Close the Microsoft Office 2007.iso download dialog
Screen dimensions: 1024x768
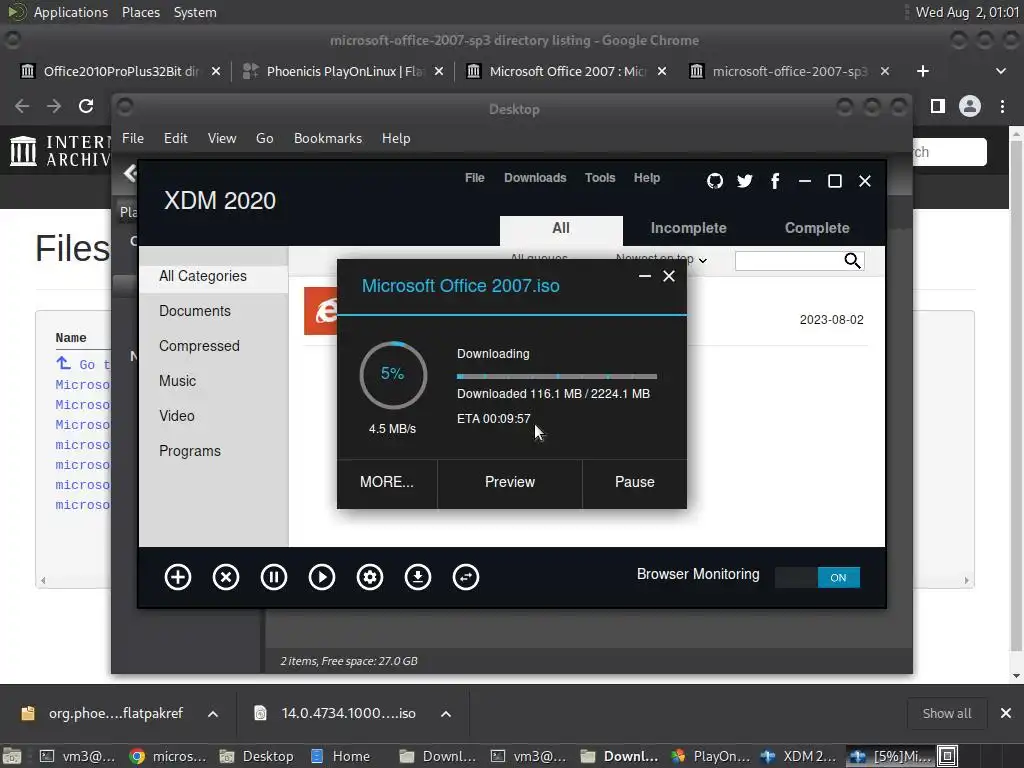pos(669,276)
